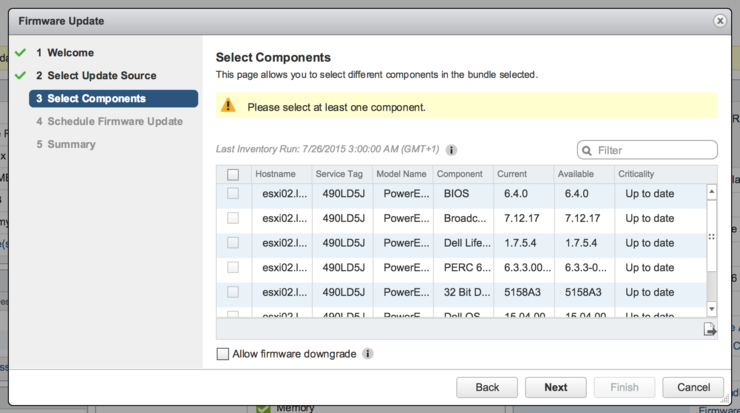Close the Firmware Update dialog

tap(720, 21)
